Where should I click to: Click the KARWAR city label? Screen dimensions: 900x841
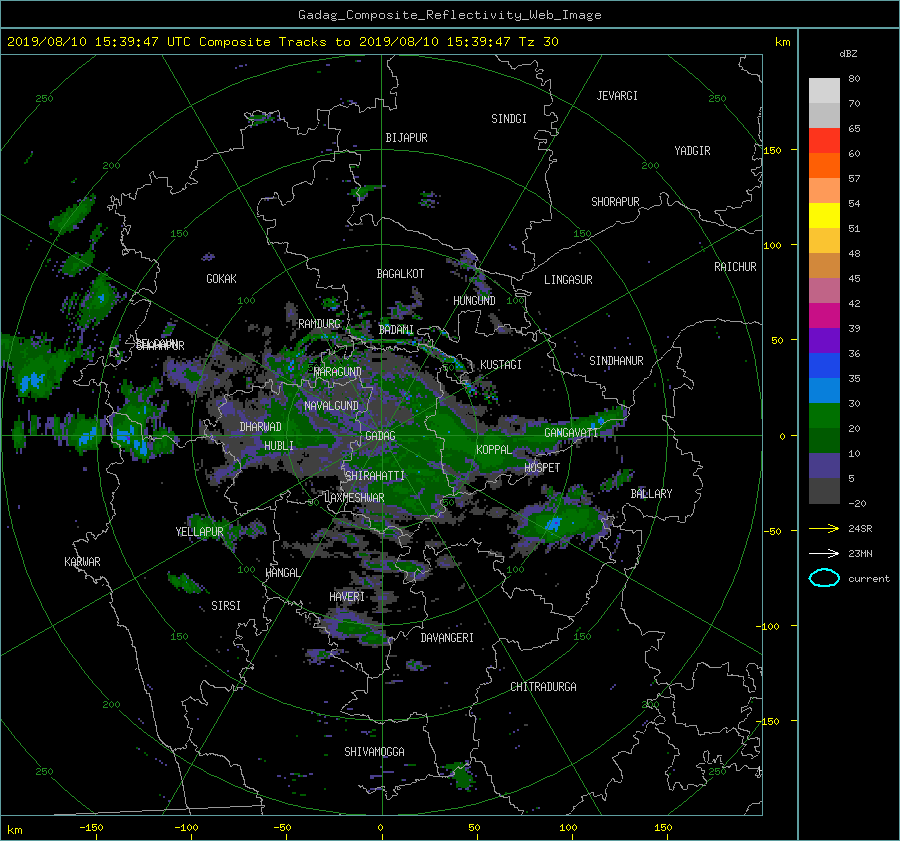[x=82, y=562]
